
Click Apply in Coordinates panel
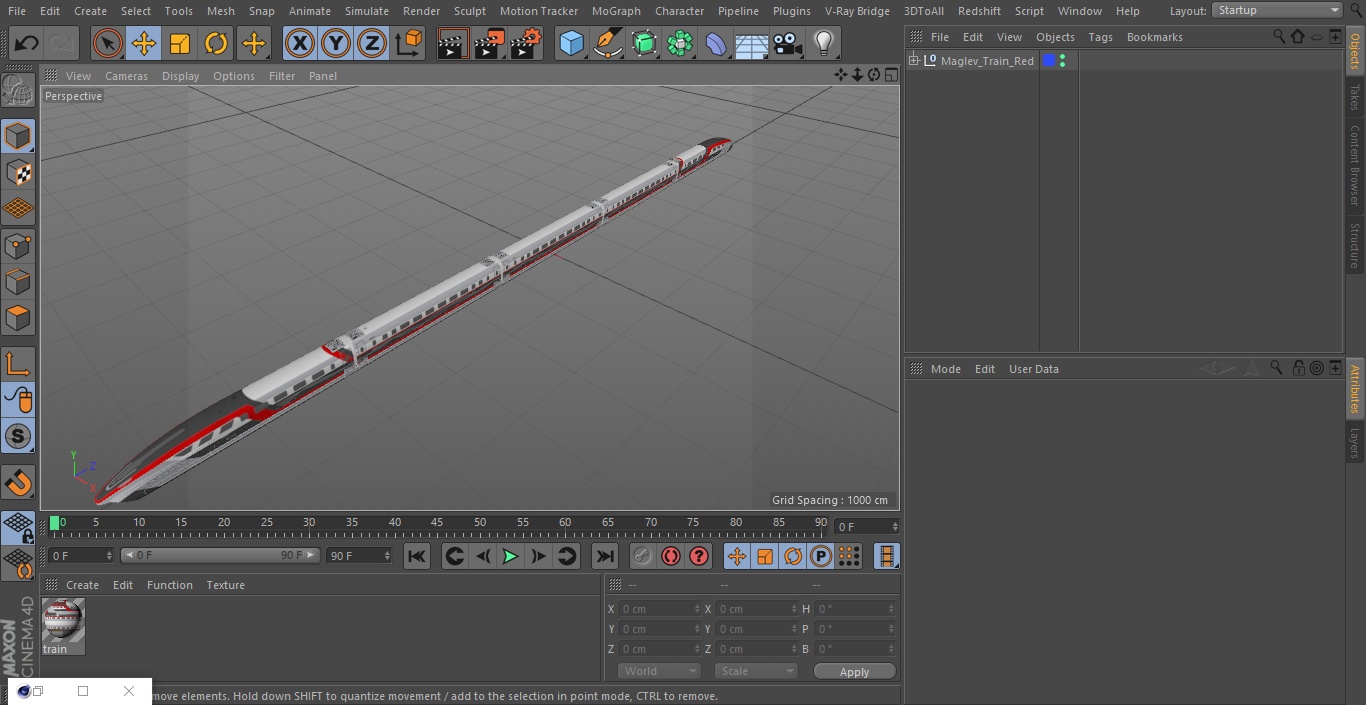click(854, 672)
